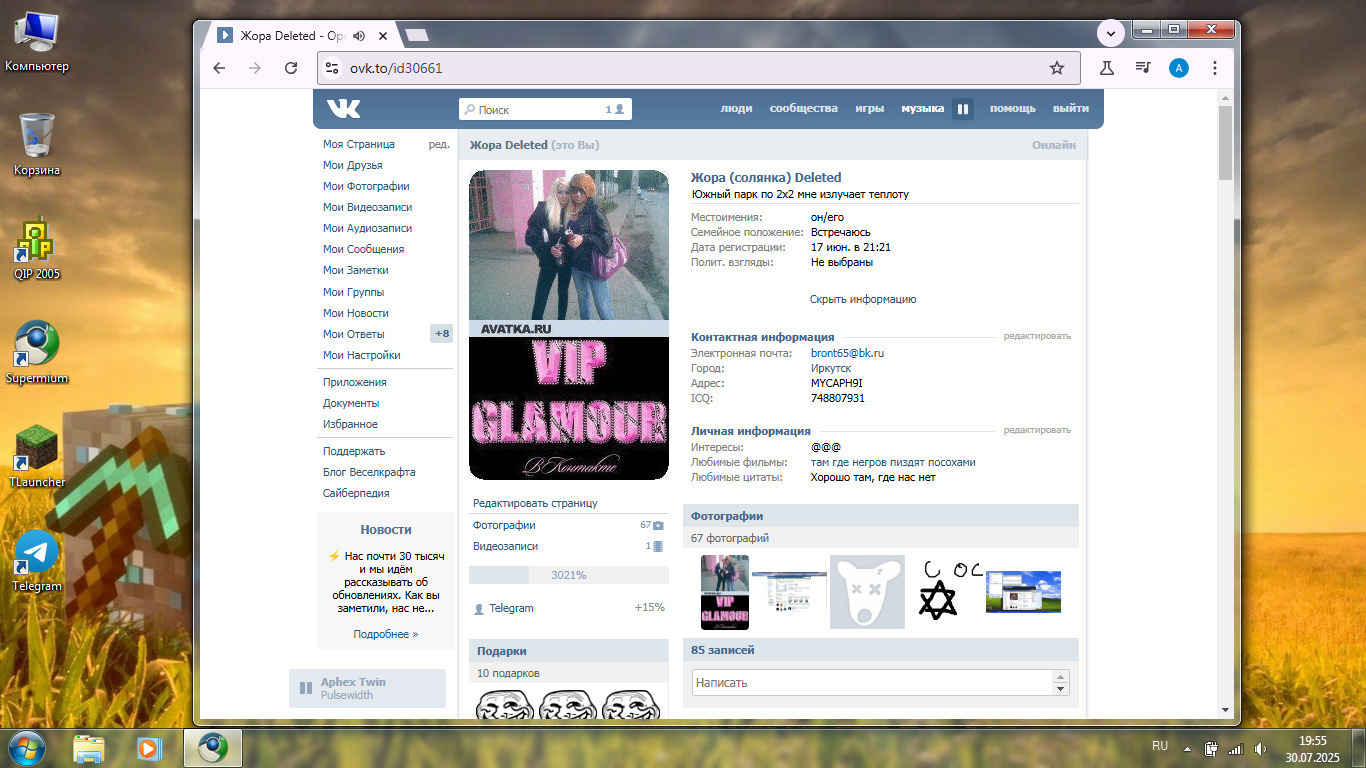Viewport: 1366px width, 768px height.
Task: Hide profile info via Скрыть информацию
Action: [x=862, y=299]
